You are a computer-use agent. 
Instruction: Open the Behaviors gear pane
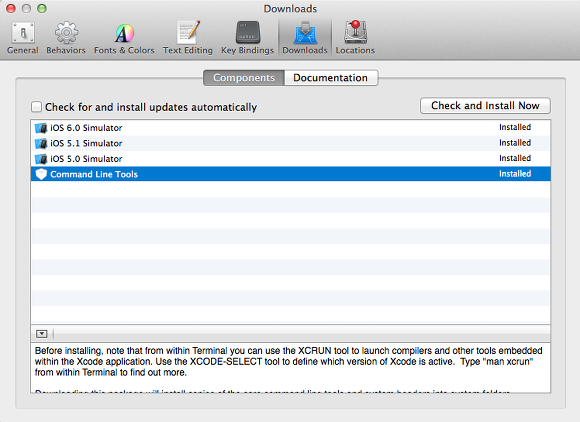click(66, 38)
